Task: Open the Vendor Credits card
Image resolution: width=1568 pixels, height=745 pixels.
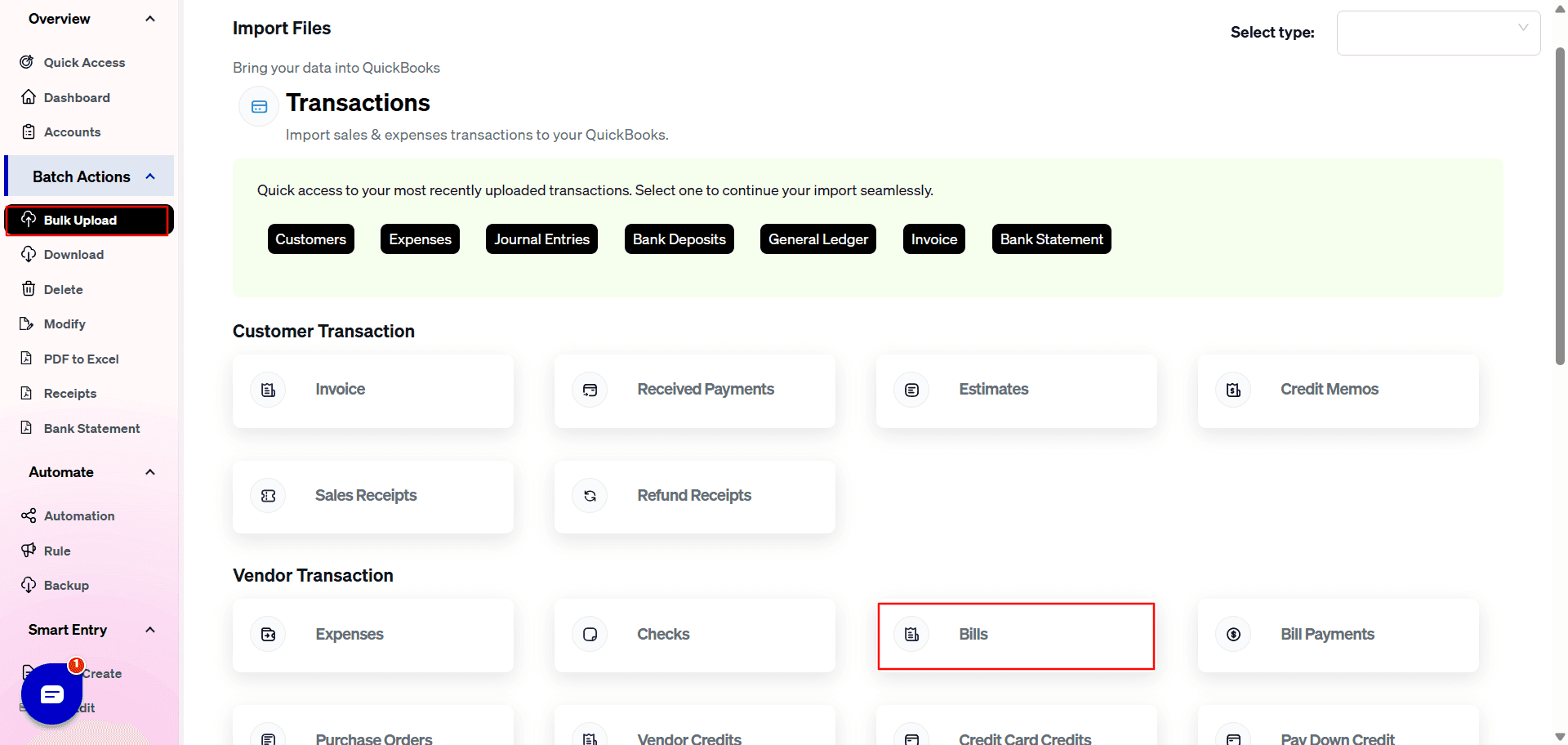Action: click(x=695, y=725)
